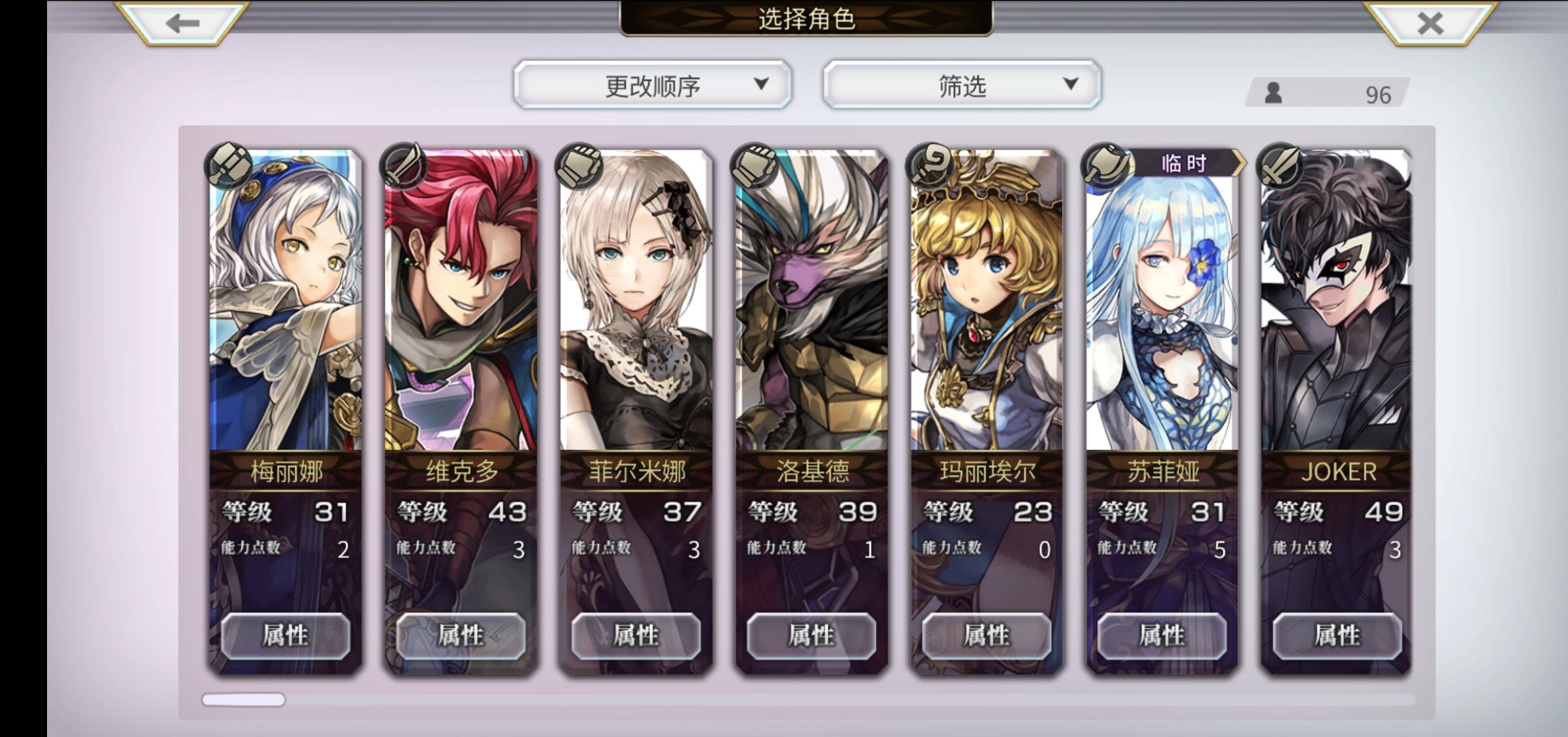Go back using the arrow button

click(182, 23)
